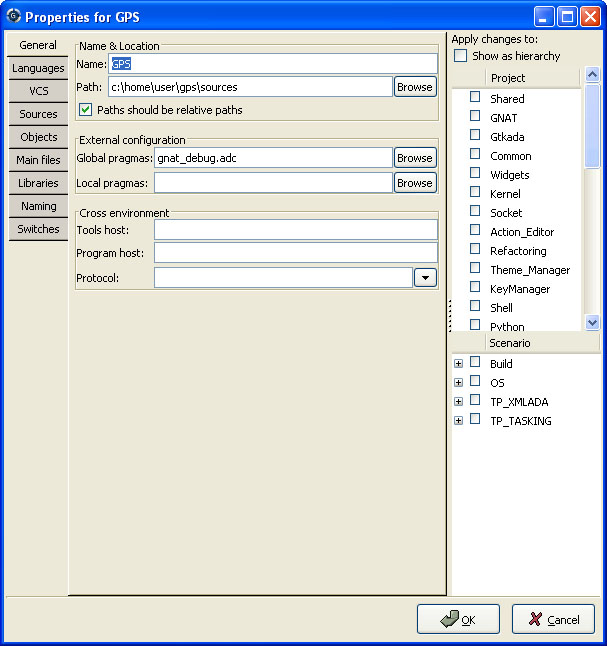Click the Global pragmas field
The image size is (607, 646).
coord(273,158)
